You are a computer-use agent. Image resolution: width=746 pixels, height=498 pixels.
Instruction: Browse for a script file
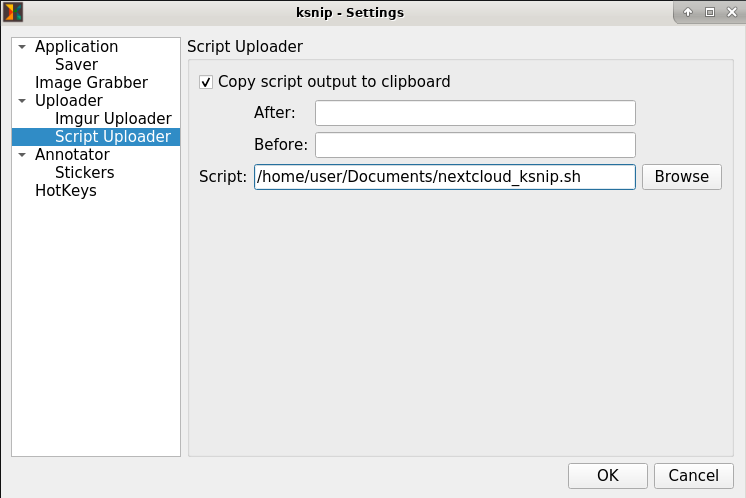(681, 177)
